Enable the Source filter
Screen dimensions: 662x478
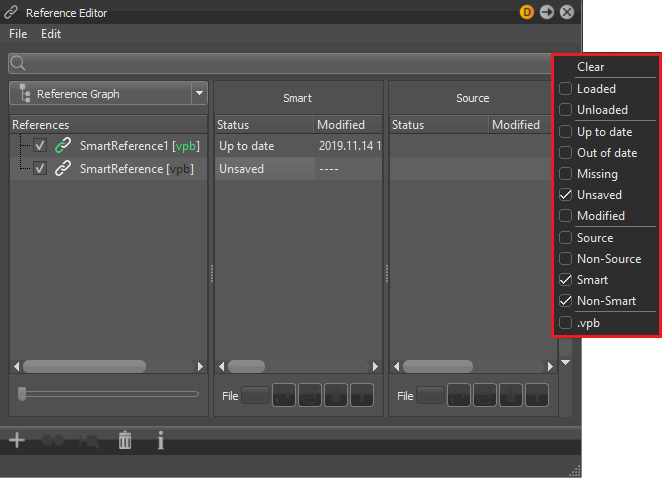coord(565,238)
